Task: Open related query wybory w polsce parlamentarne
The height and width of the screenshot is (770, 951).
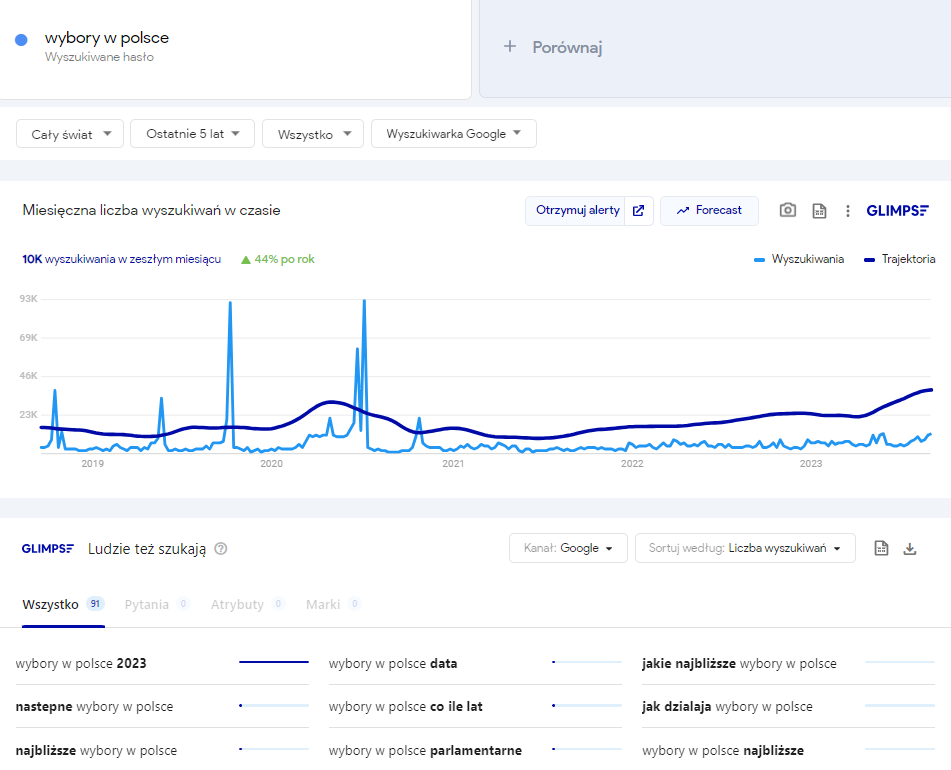Action: pyautogui.click(x=425, y=750)
